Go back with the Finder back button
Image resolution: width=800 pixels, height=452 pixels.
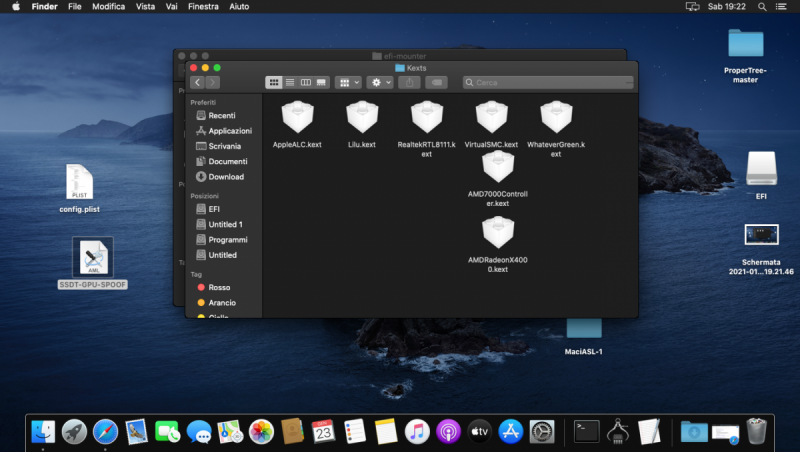click(197, 82)
